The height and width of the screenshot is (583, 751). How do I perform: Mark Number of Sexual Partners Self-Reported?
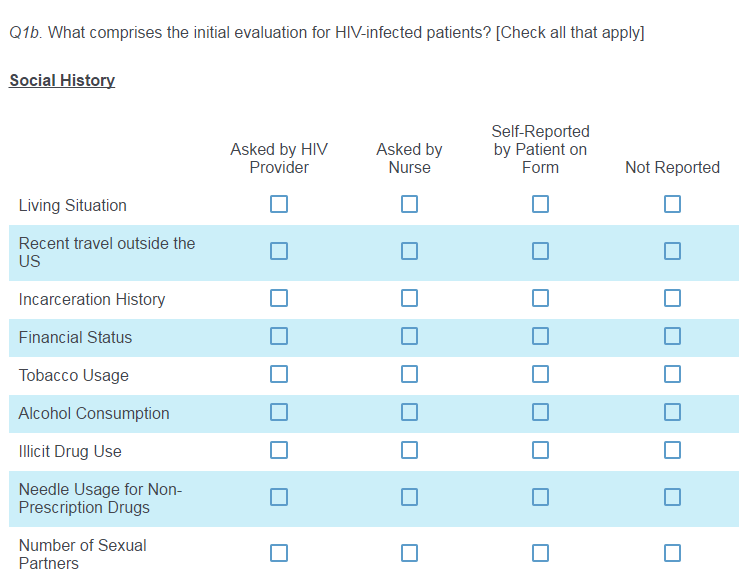pyautogui.click(x=540, y=553)
